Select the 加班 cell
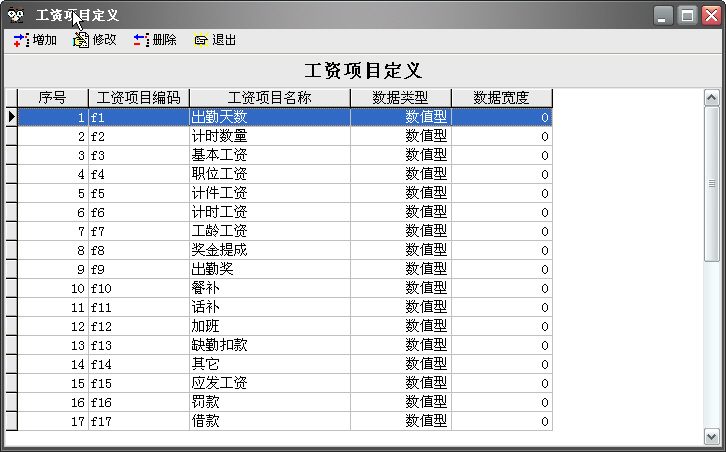This screenshot has width=726, height=452. click(270, 326)
